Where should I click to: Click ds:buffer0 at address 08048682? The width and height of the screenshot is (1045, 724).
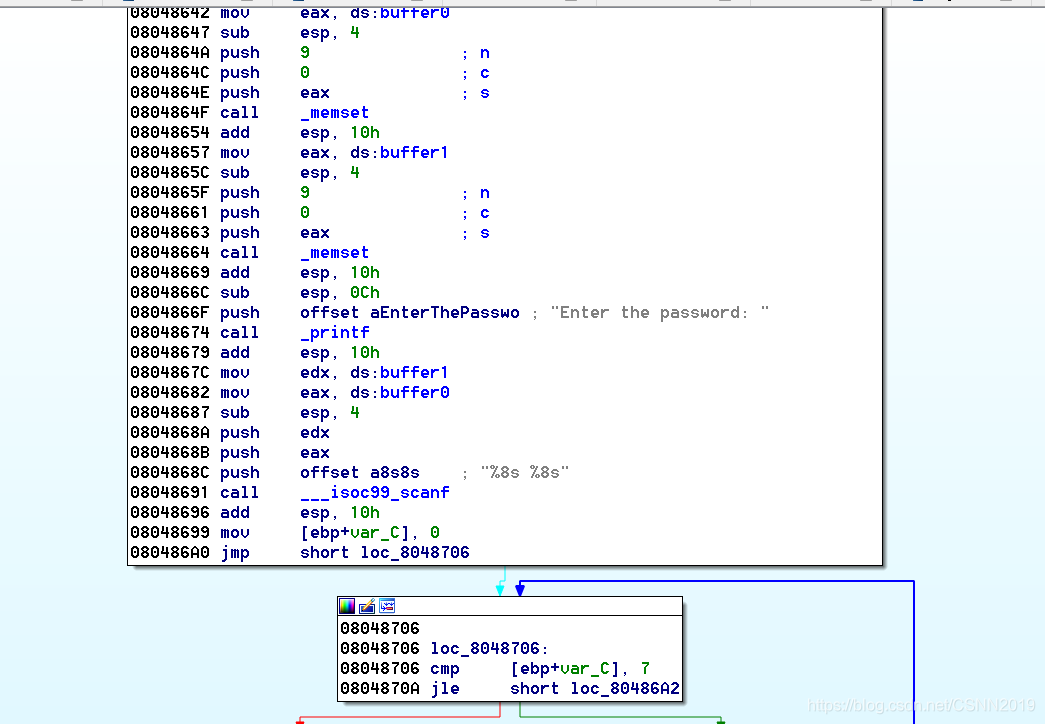400,393
